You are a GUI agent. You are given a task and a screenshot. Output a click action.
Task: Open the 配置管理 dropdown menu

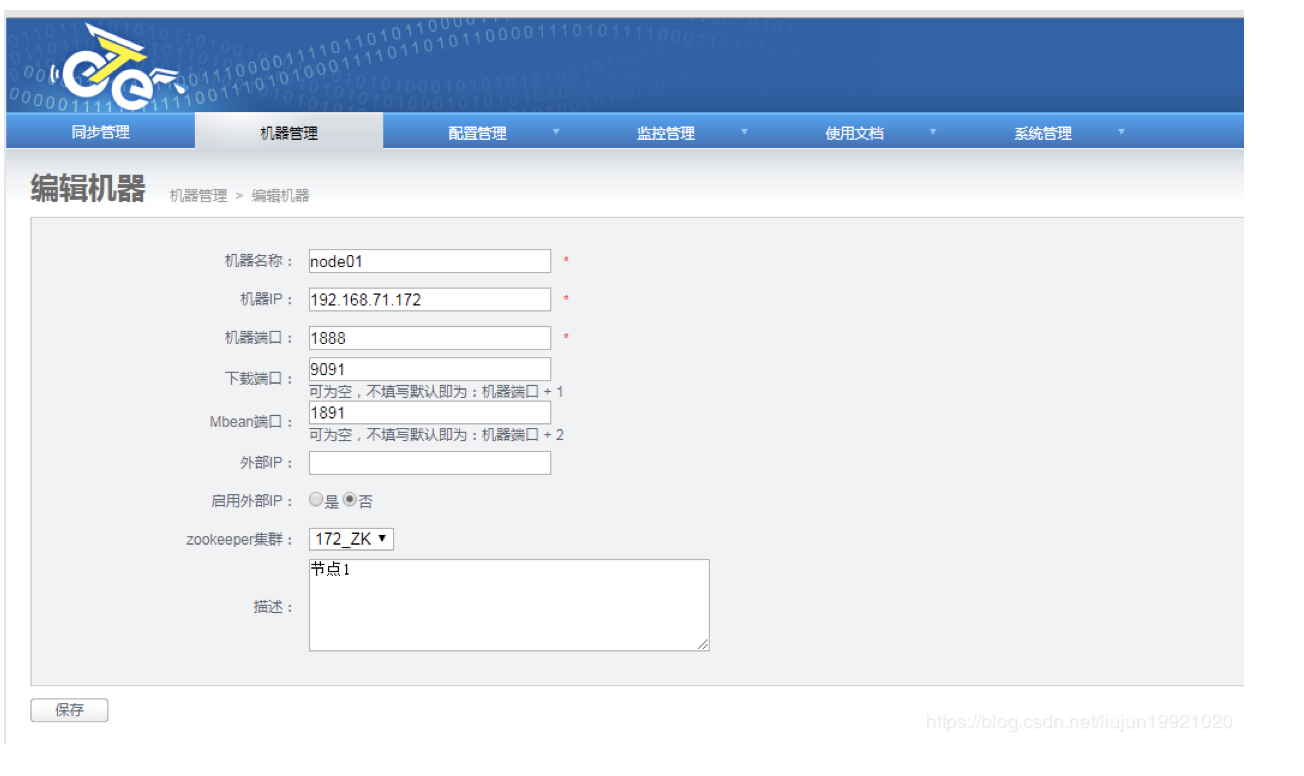[x=477, y=131]
